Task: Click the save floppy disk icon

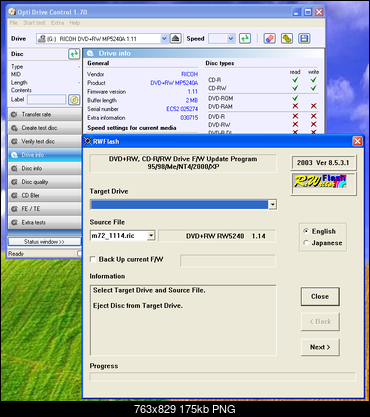Action: (x=304, y=38)
